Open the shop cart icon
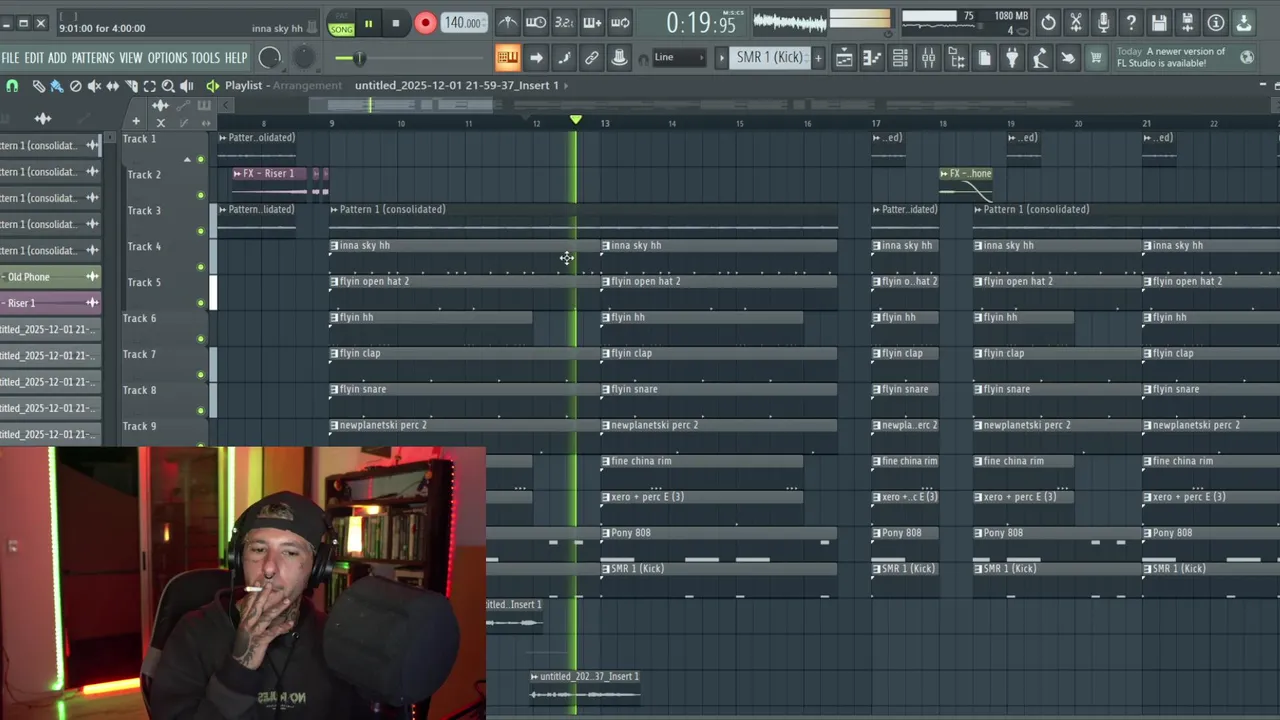Image resolution: width=1280 pixels, height=720 pixels. (x=1096, y=58)
